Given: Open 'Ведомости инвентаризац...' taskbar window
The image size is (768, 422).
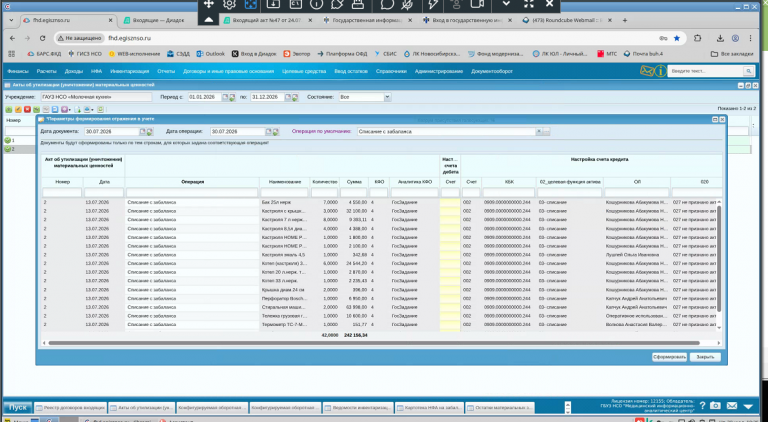Looking at the screenshot, I should click(x=358, y=407).
